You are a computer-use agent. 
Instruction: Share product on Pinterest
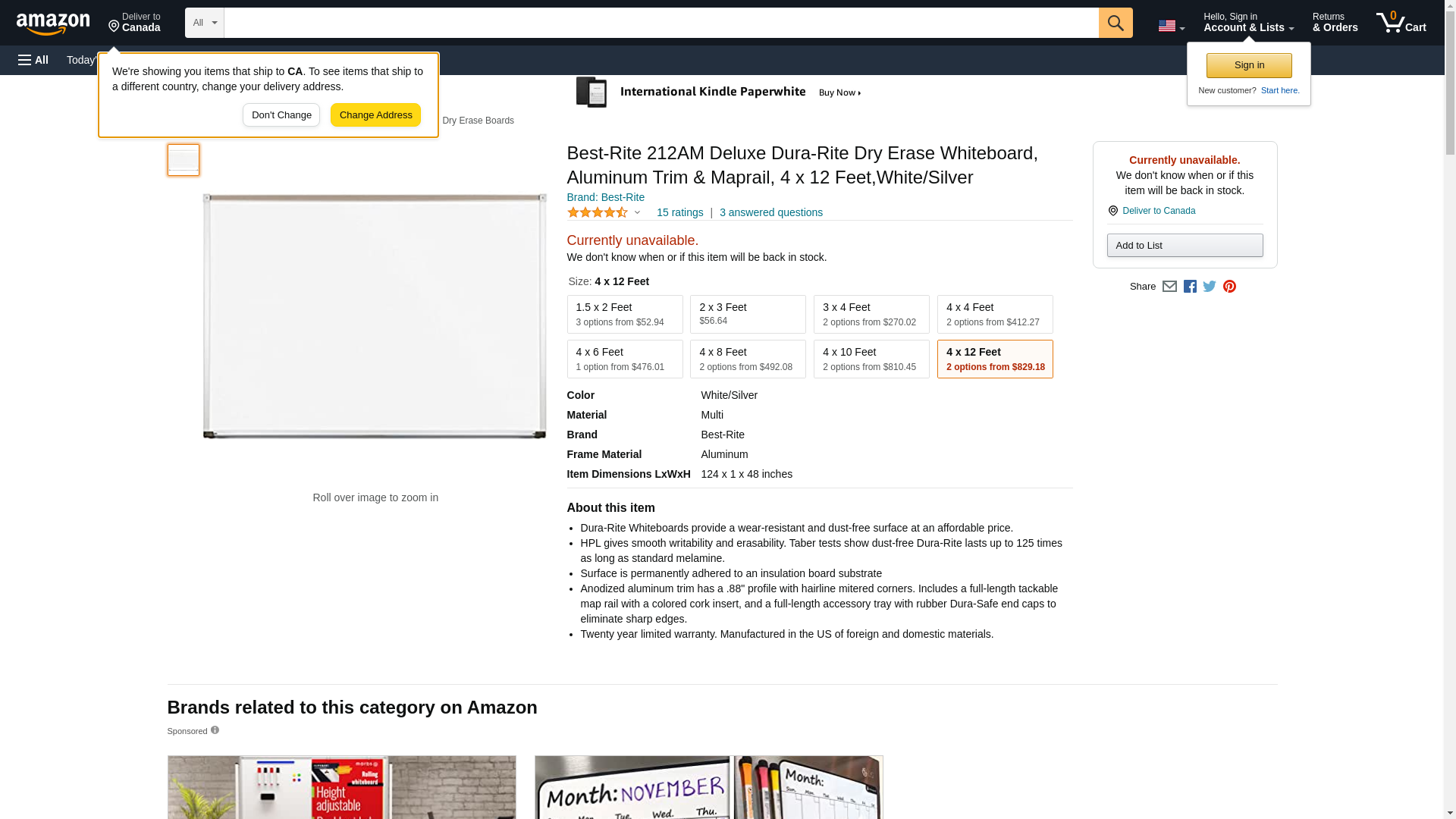[1229, 287]
